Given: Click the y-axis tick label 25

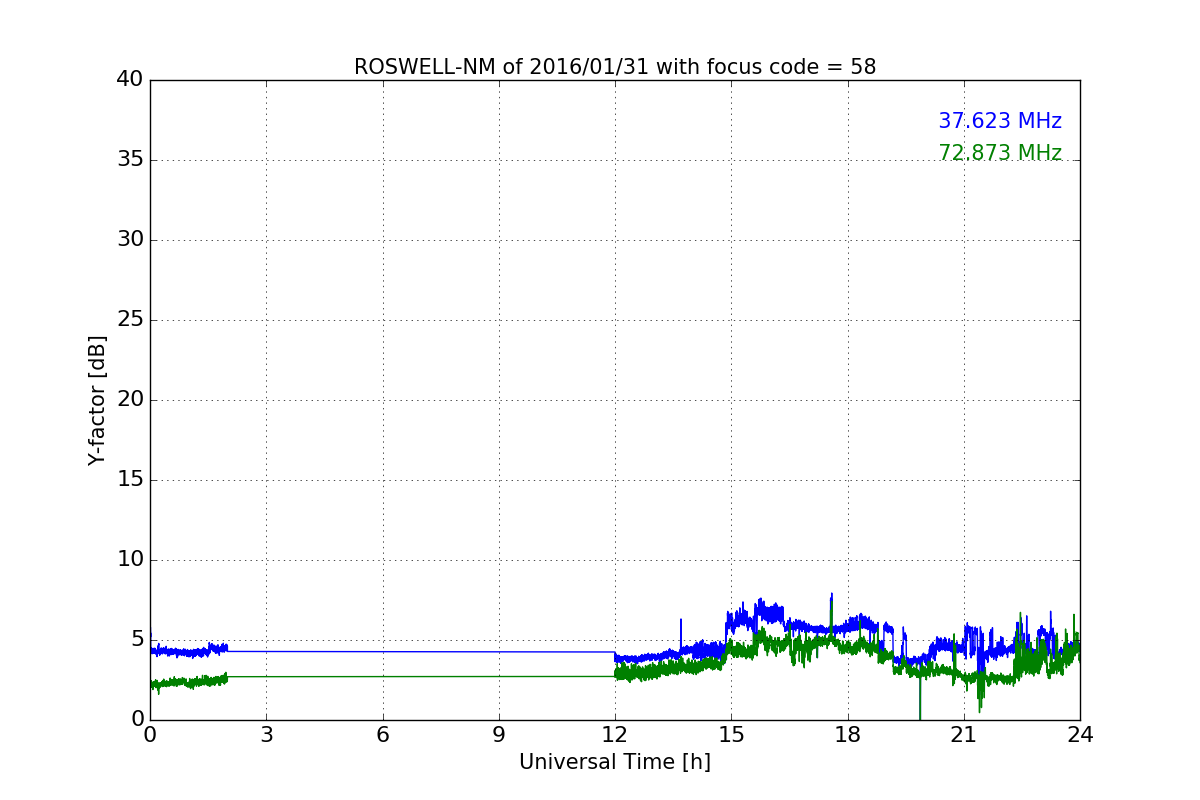Looking at the screenshot, I should [x=130, y=320].
